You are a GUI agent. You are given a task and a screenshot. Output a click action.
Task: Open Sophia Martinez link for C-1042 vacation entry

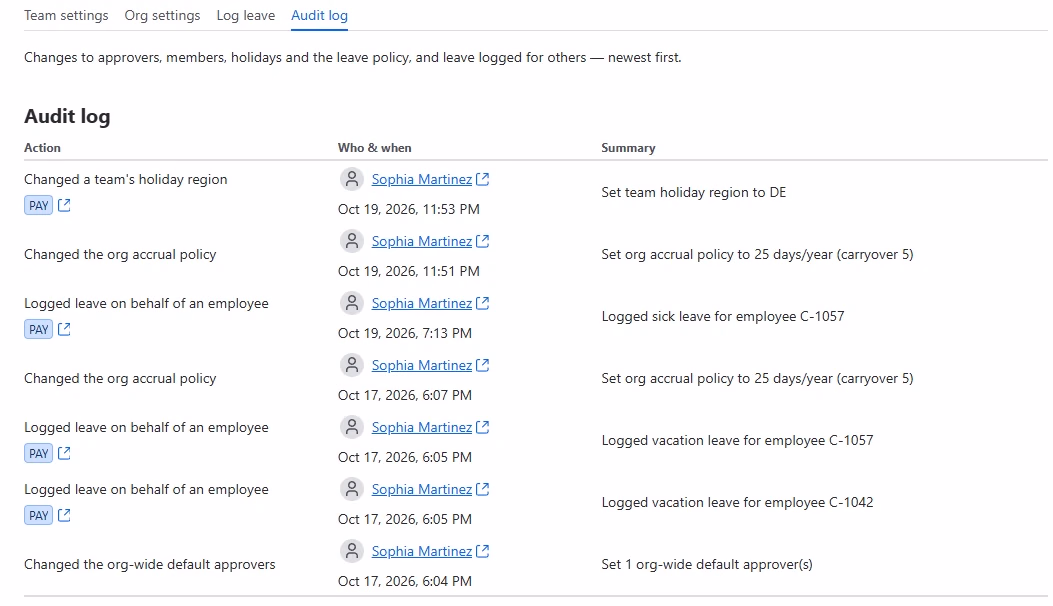point(421,490)
